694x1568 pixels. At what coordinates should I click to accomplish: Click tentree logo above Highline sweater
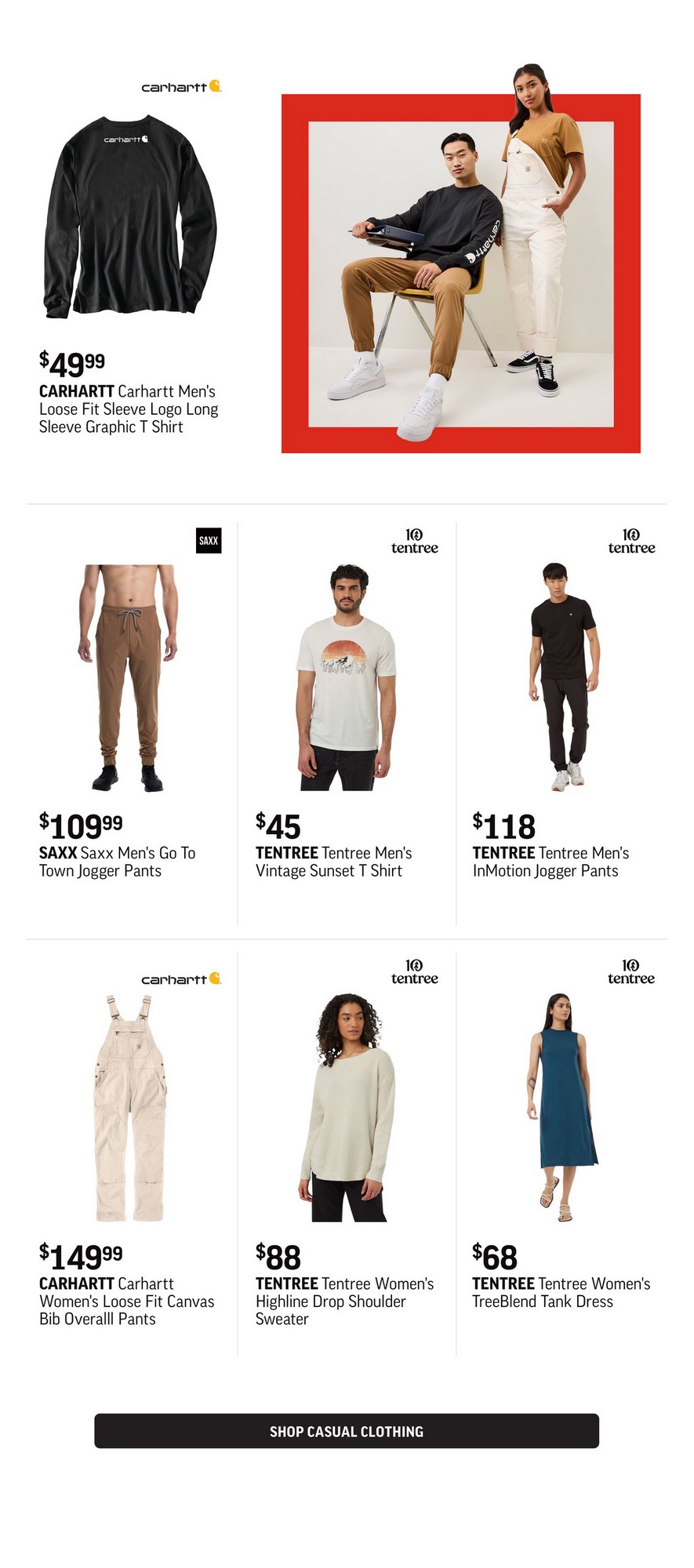pos(415,971)
